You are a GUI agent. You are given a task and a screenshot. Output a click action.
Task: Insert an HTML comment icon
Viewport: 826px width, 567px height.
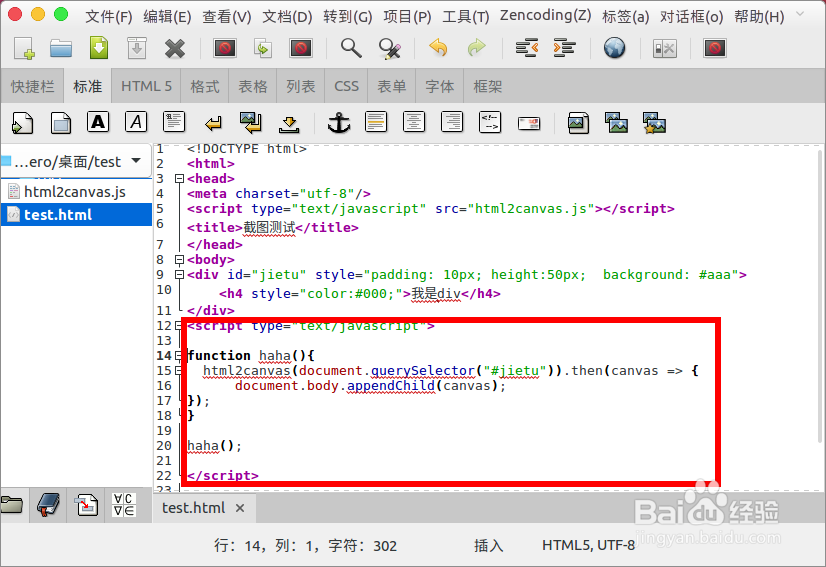[x=490, y=122]
